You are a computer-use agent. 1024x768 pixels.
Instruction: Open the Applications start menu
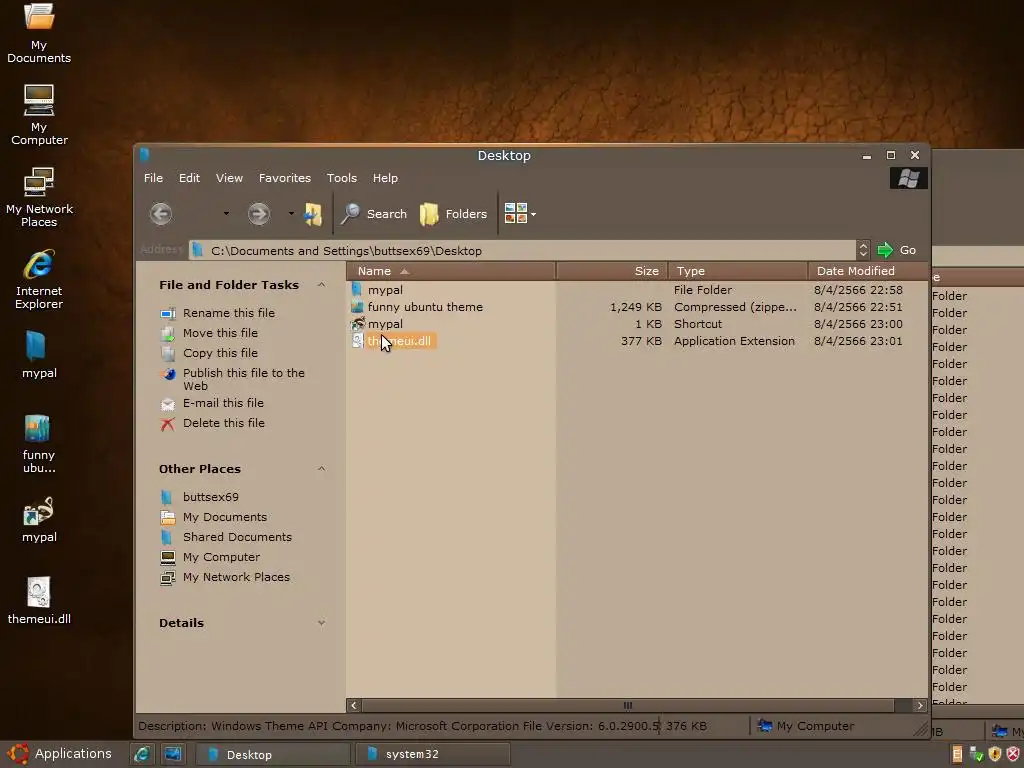(x=60, y=754)
